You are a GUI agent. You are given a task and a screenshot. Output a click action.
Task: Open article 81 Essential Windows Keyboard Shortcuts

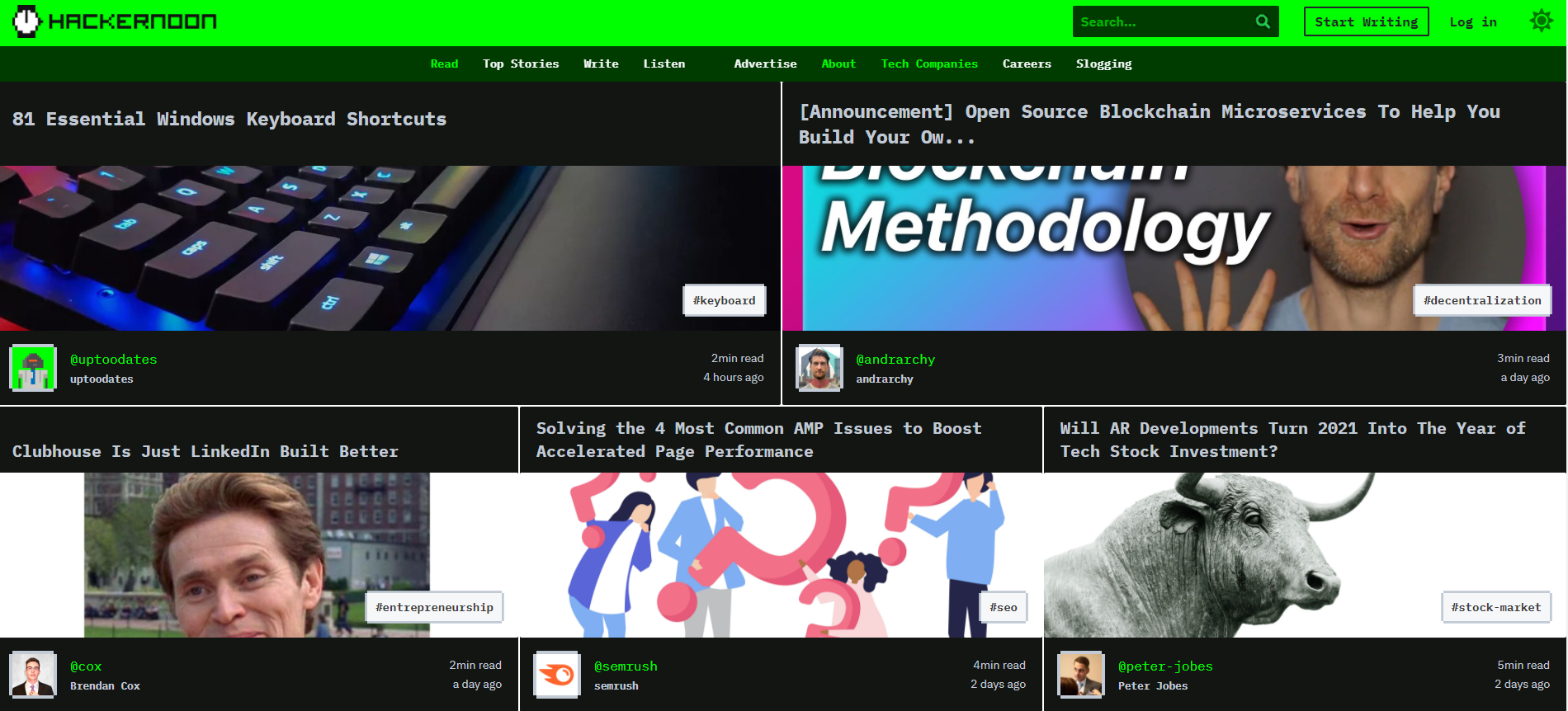(x=229, y=119)
